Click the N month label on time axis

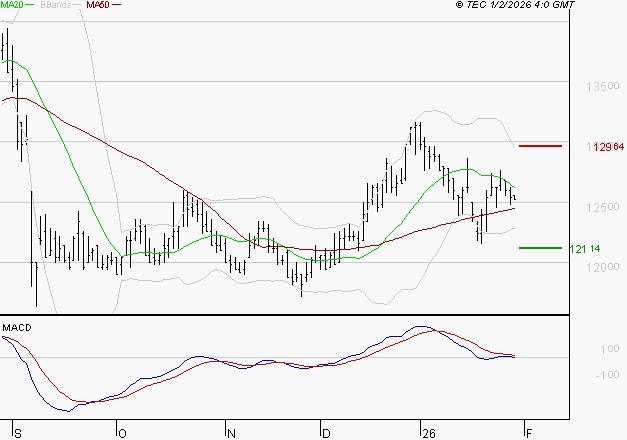231,433
